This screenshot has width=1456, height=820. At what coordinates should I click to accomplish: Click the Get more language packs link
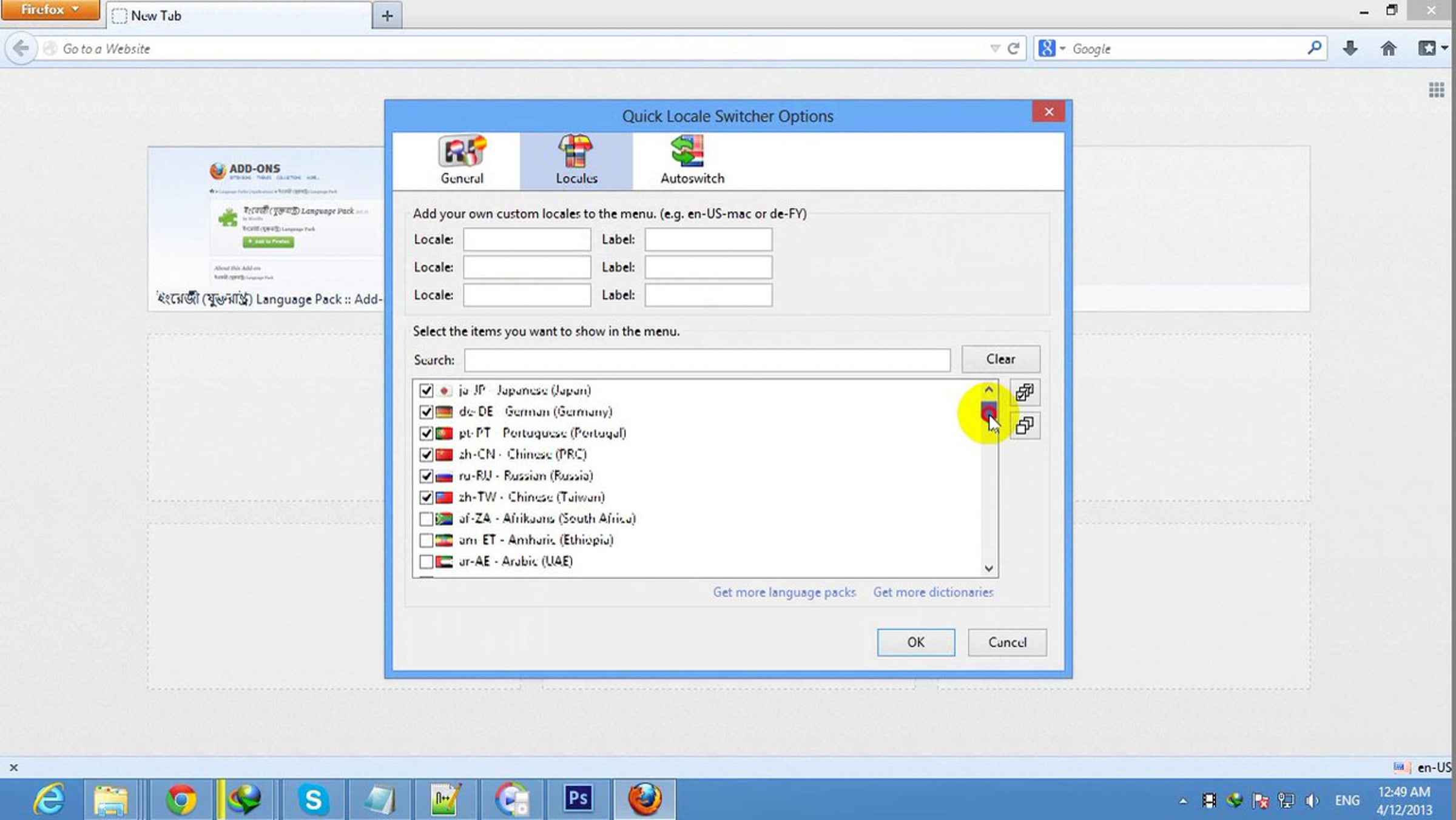[784, 592]
